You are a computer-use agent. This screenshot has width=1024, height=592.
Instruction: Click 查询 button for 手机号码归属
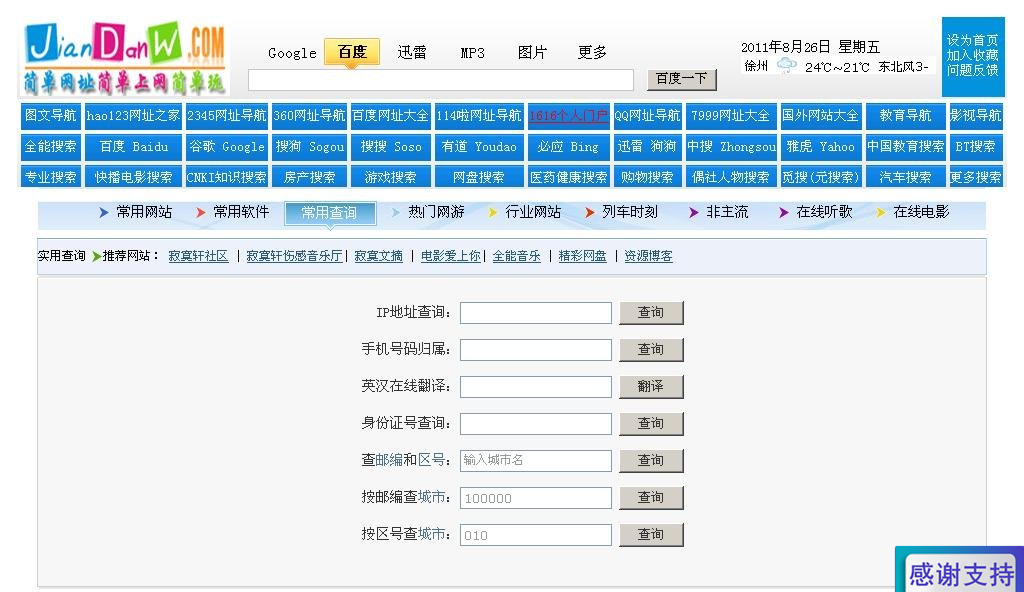coord(651,350)
